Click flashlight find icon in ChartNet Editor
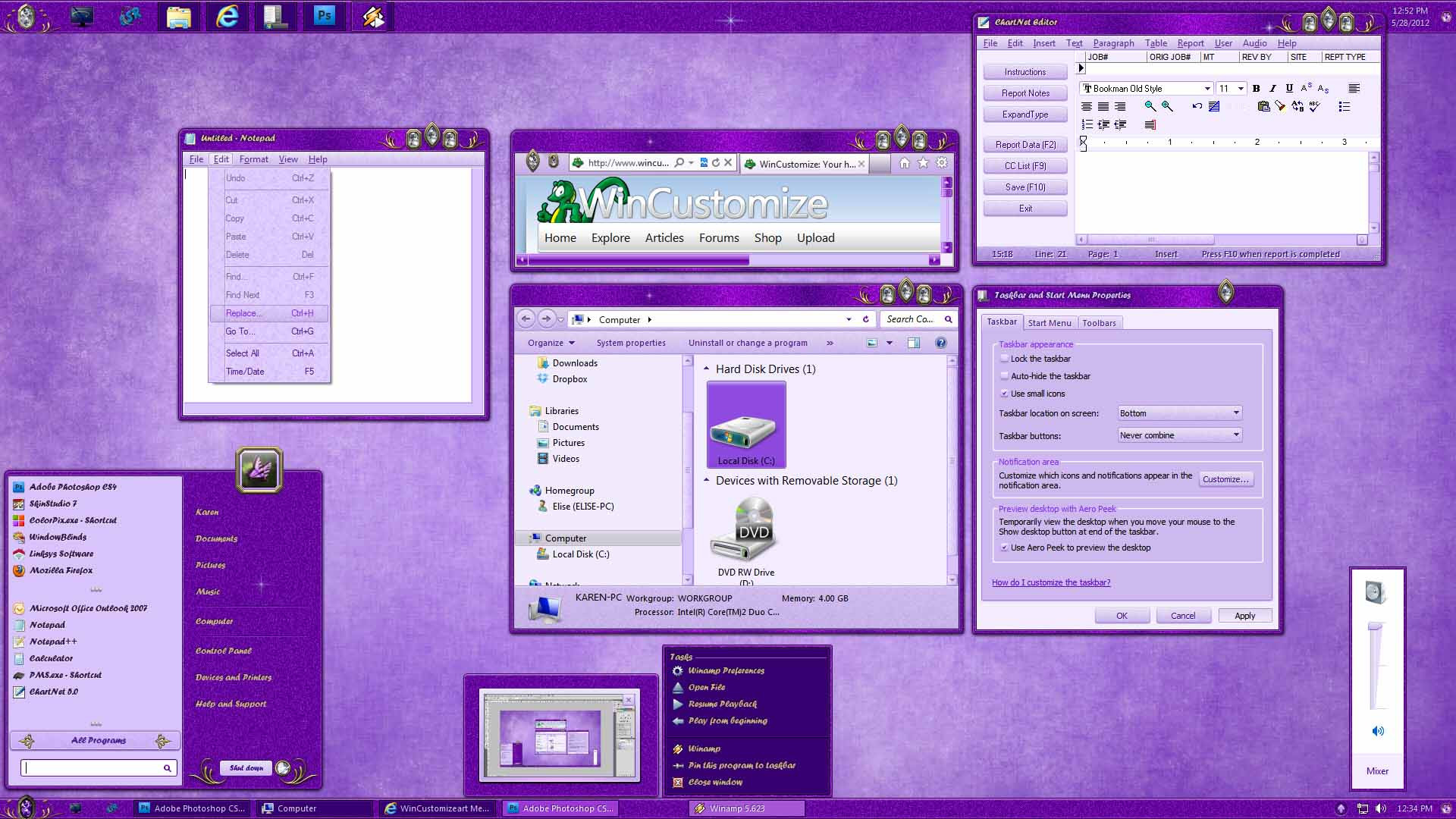The image size is (1456, 819). (1280, 106)
